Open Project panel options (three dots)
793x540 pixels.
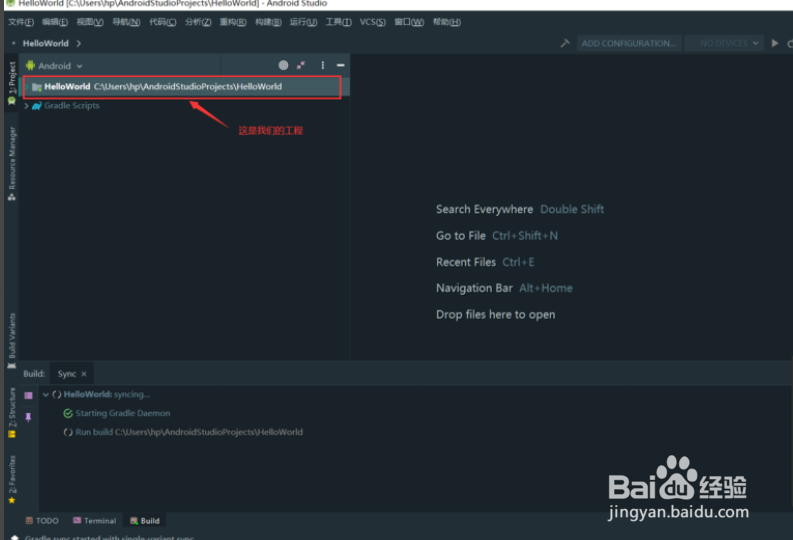click(x=323, y=65)
